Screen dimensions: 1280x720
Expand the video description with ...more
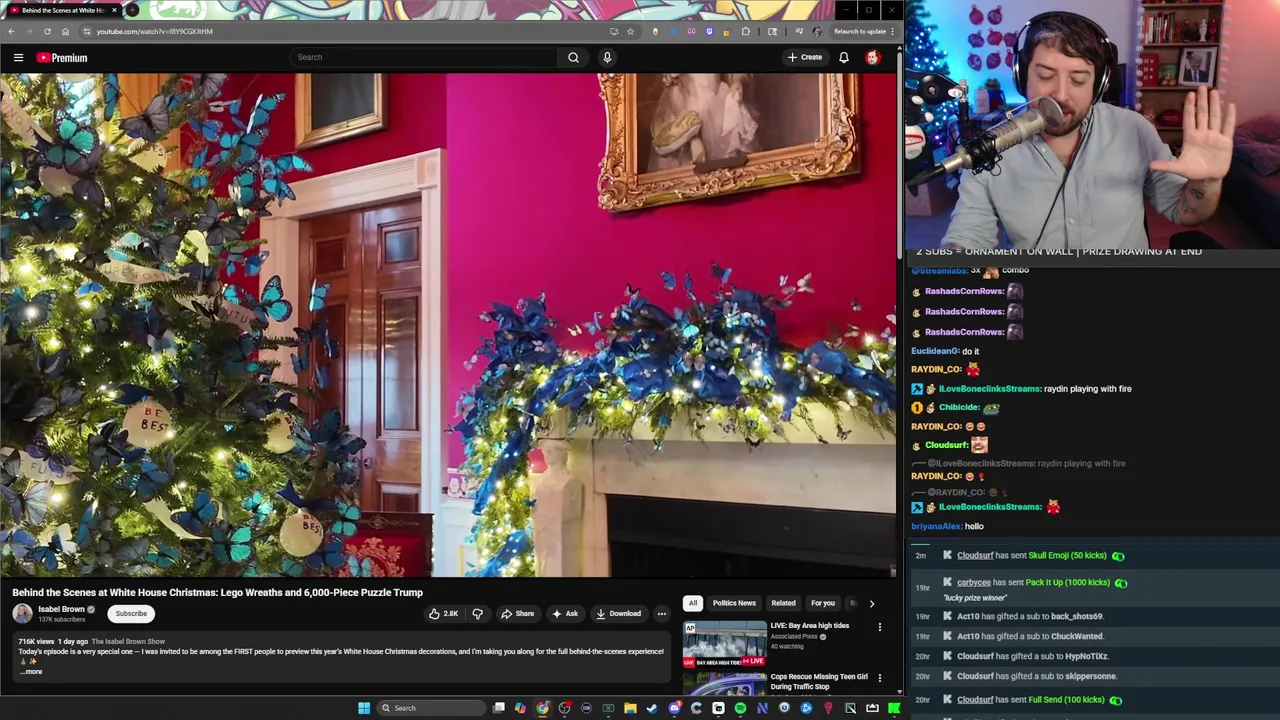tap(32, 671)
